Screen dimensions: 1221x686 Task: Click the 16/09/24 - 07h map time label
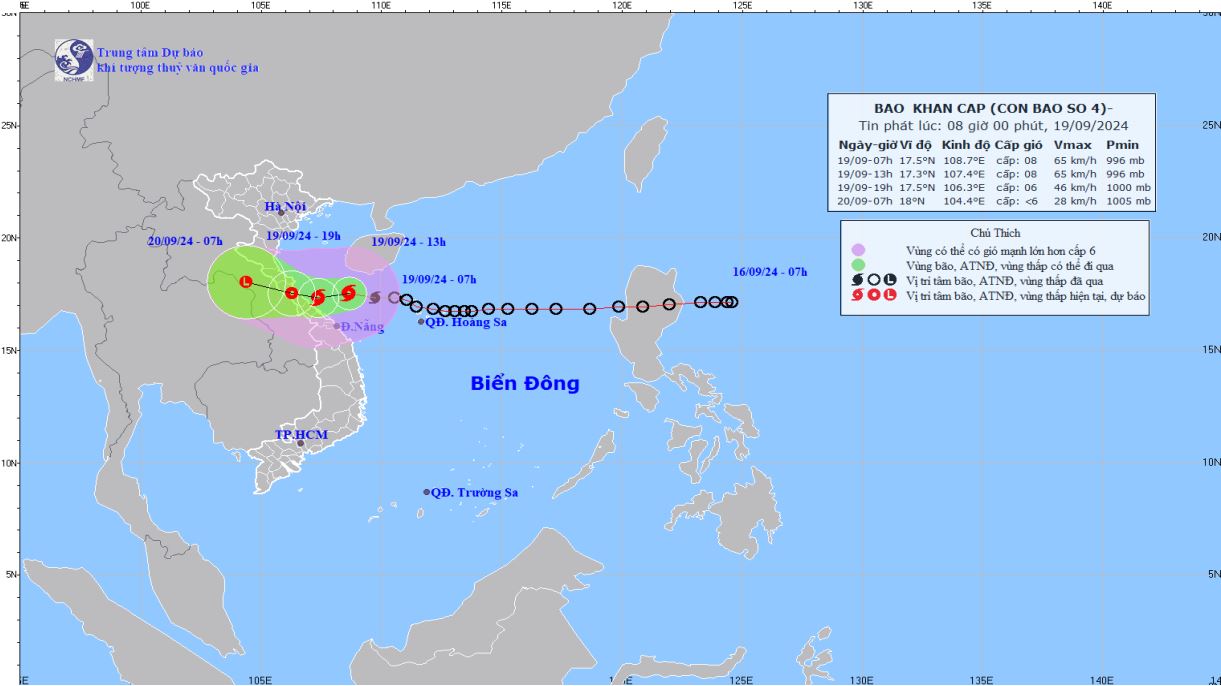(769, 271)
